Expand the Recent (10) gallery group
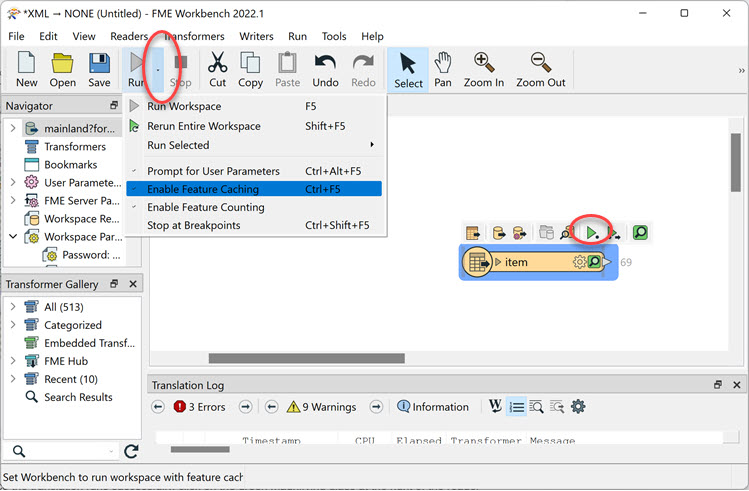Screen dimensions: 749x491 pyautogui.click(x=13, y=379)
